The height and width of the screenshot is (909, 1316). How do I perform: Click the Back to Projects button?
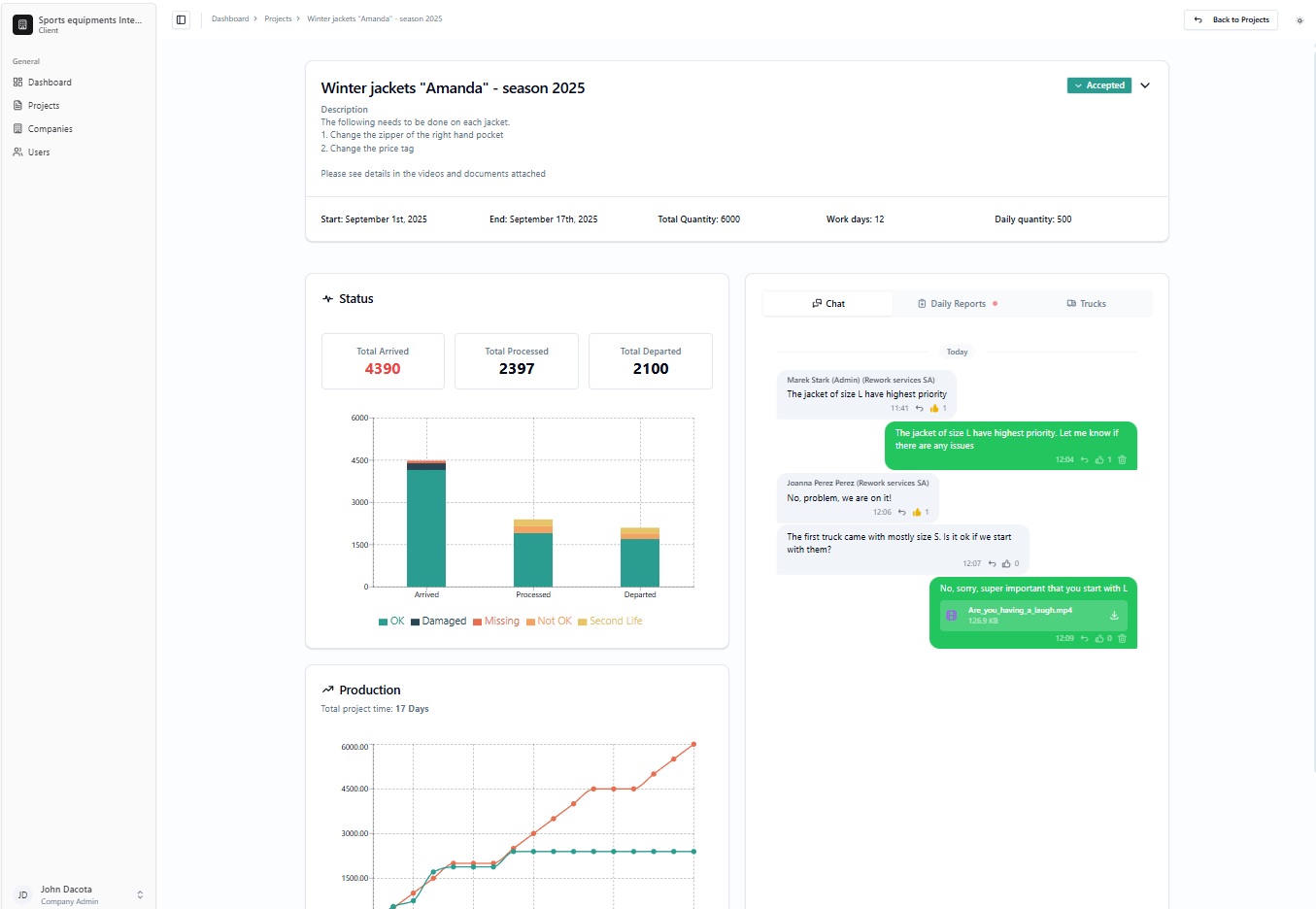(x=1231, y=19)
